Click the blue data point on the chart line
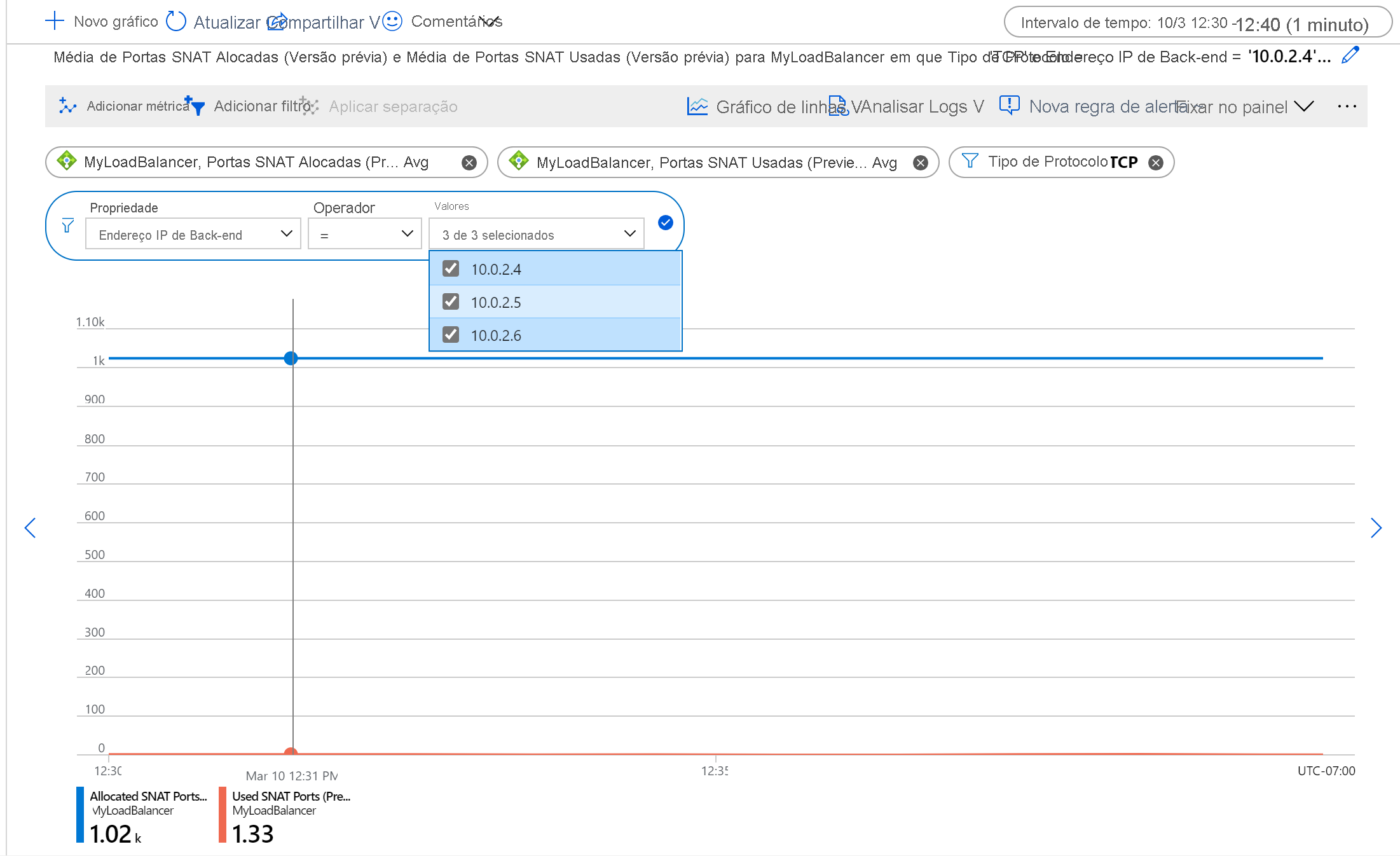1400x856 pixels. coord(291,358)
